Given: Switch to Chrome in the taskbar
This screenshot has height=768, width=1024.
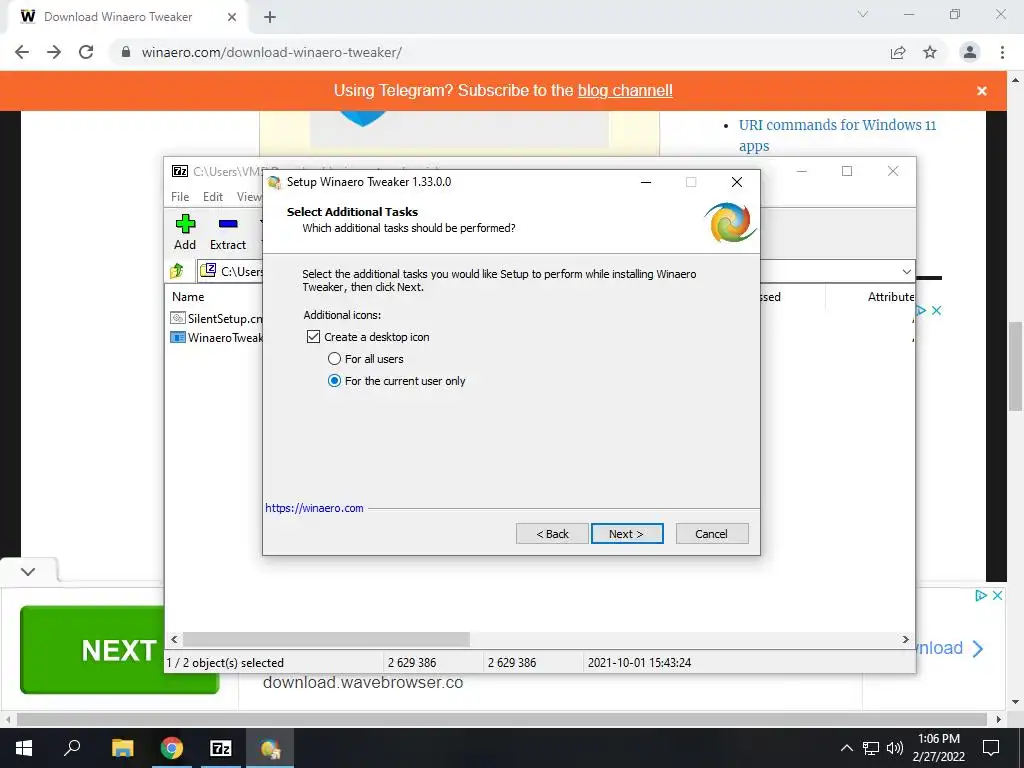Looking at the screenshot, I should pyautogui.click(x=172, y=748).
